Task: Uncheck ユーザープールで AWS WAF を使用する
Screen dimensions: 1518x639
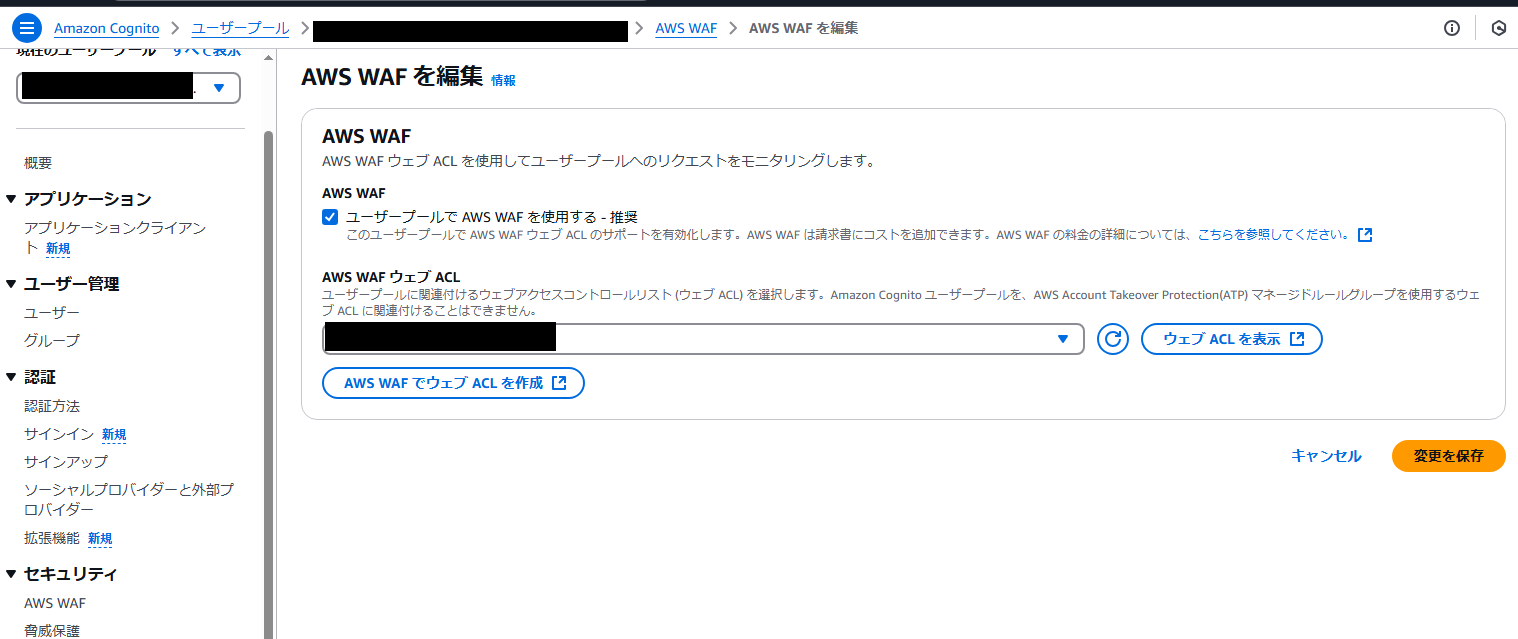Action: point(329,216)
